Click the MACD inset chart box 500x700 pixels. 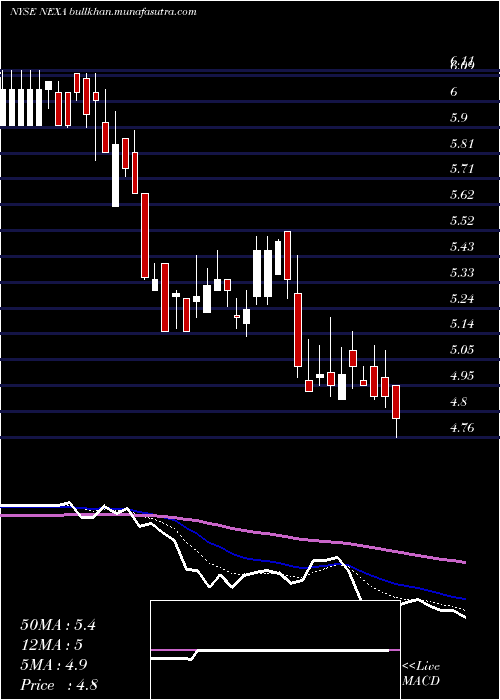pyautogui.click(x=275, y=650)
